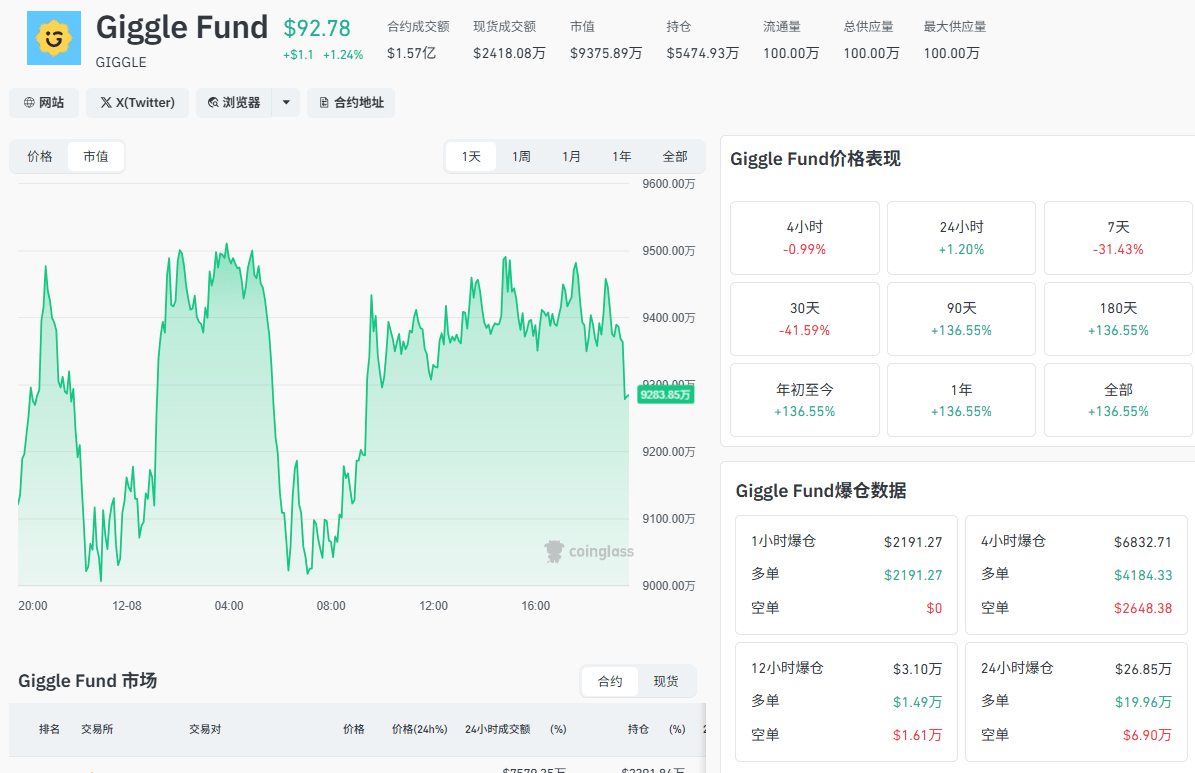Click the 180天 performance card
1195x773 pixels.
click(x=1118, y=319)
